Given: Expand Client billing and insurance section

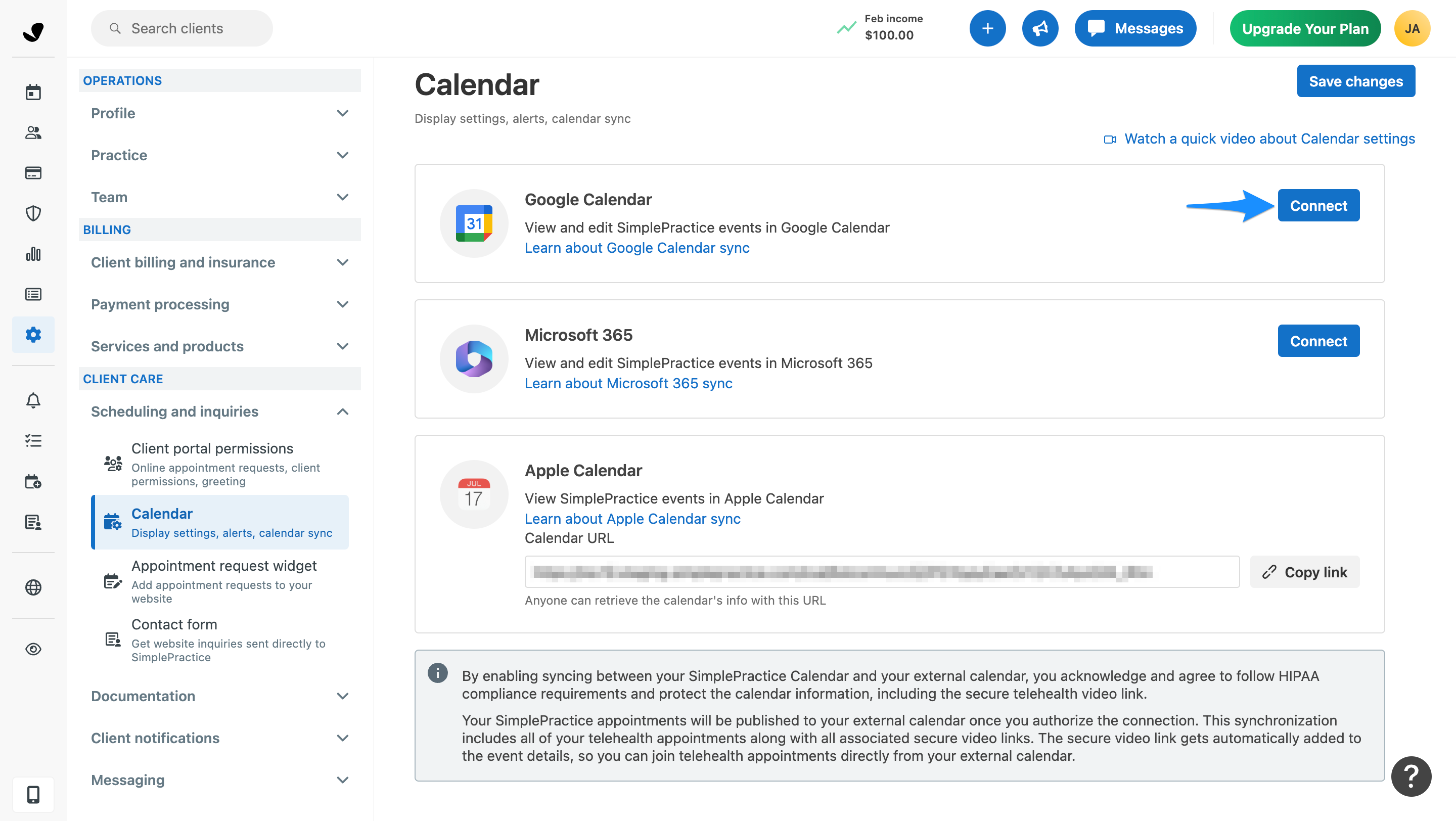Looking at the screenshot, I should (x=219, y=262).
